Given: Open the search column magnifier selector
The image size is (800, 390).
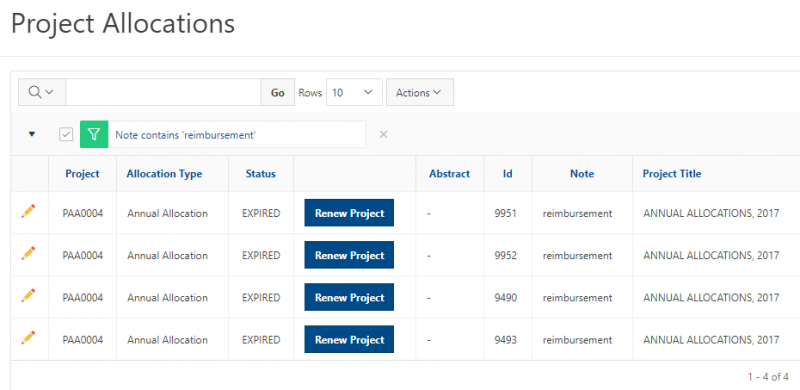Looking at the screenshot, I should click(x=42, y=92).
